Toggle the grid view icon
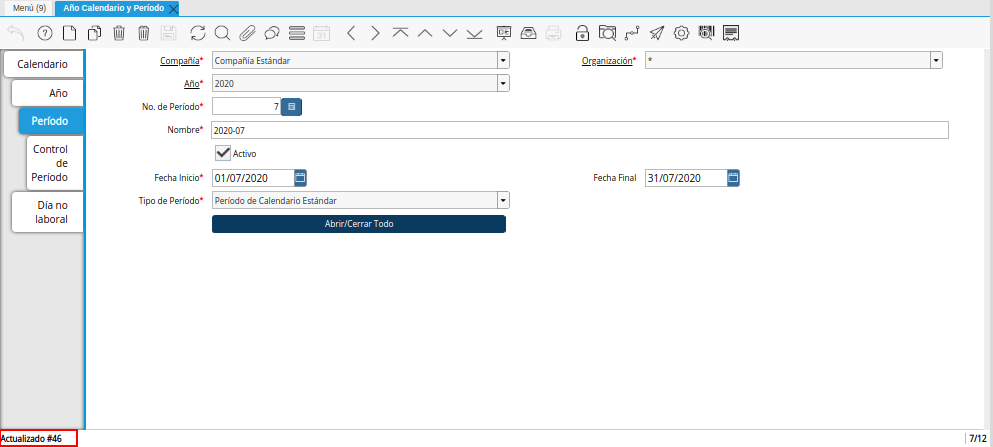 (x=296, y=33)
